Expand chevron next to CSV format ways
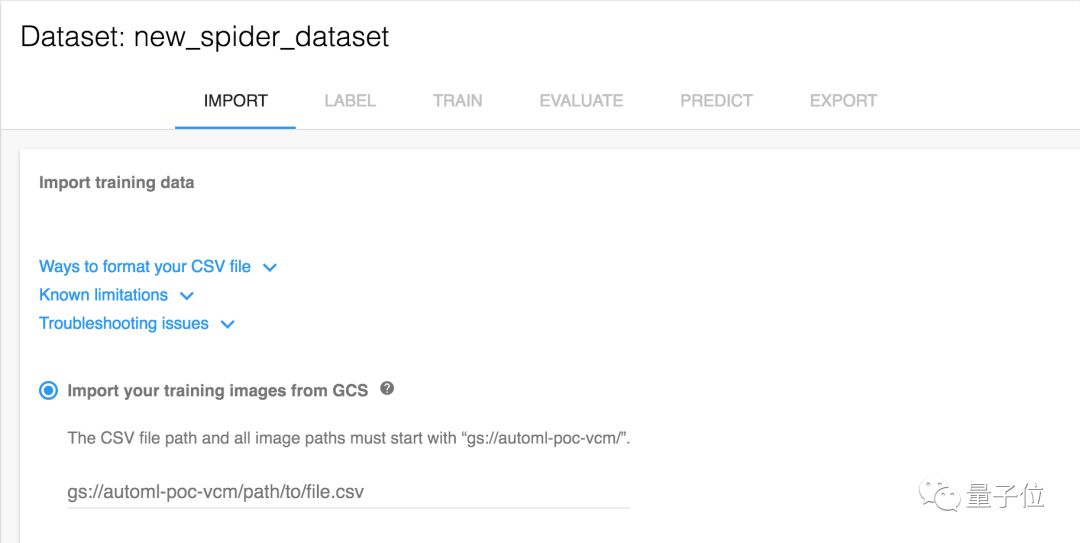Image resolution: width=1080 pixels, height=543 pixels. pyautogui.click(x=269, y=268)
